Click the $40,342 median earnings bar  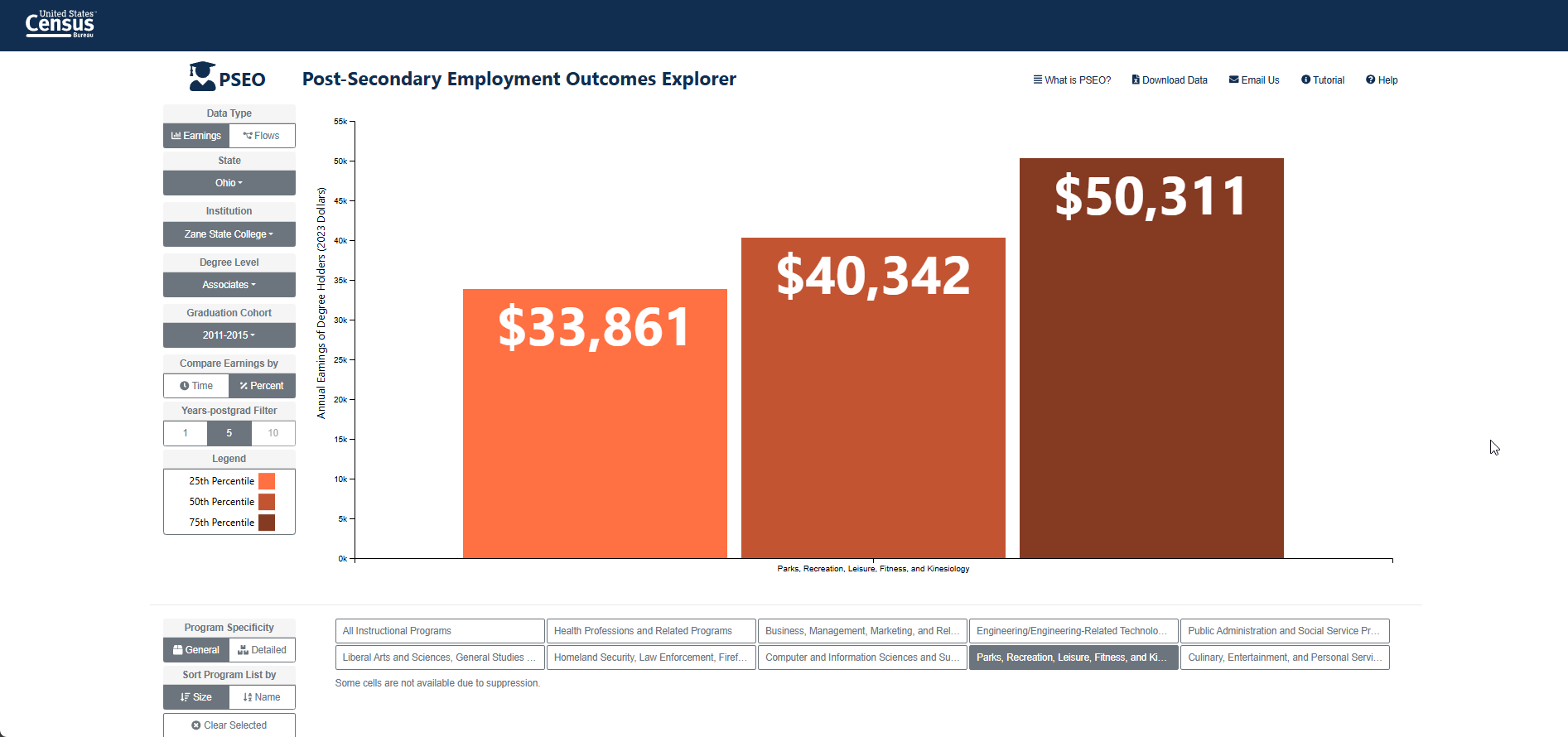point(873,398)
